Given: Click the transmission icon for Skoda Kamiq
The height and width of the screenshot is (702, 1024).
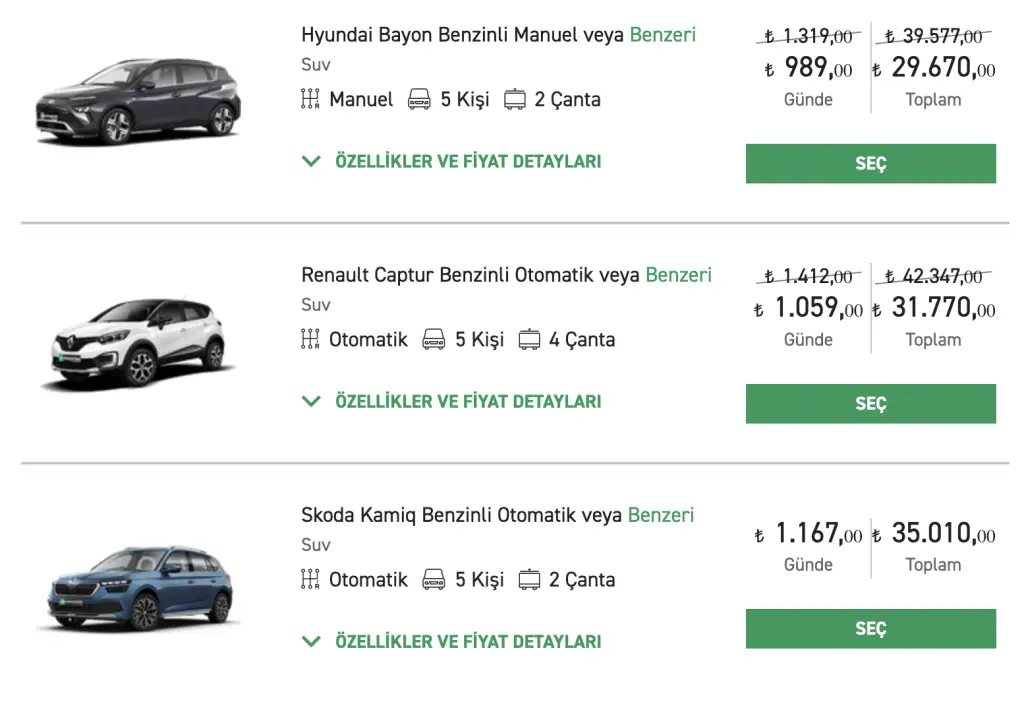Looking at the screenshot, I should pyautogui.click(x=311, y=579).
